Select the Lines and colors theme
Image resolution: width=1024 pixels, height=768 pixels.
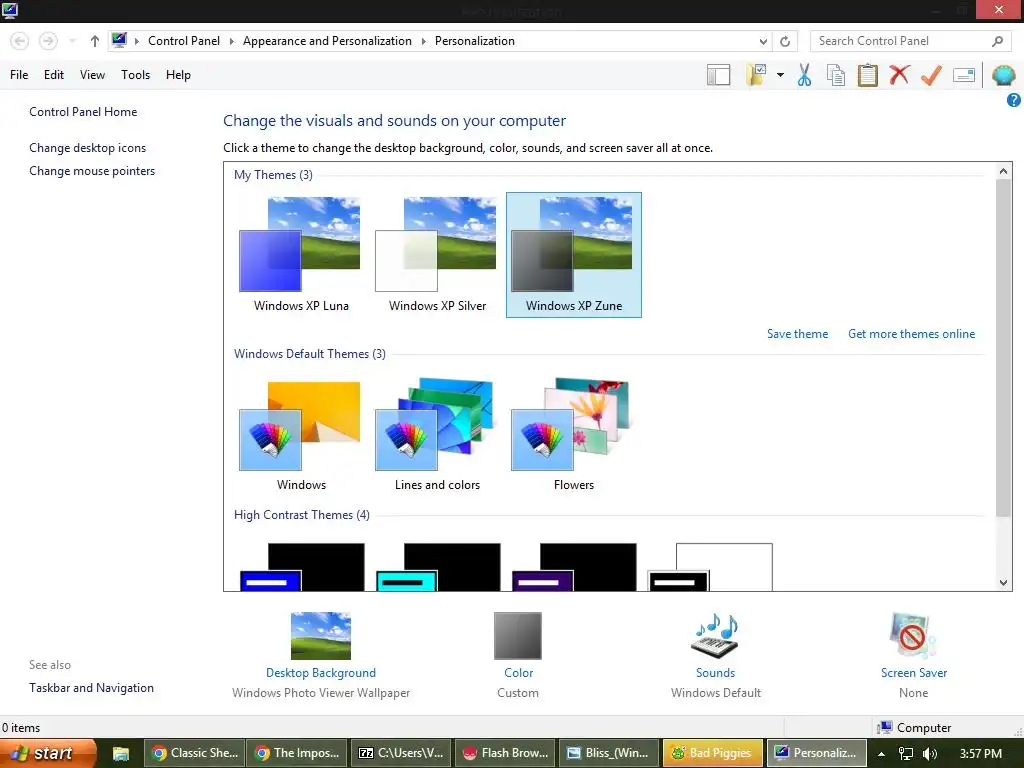pos(437,434)
